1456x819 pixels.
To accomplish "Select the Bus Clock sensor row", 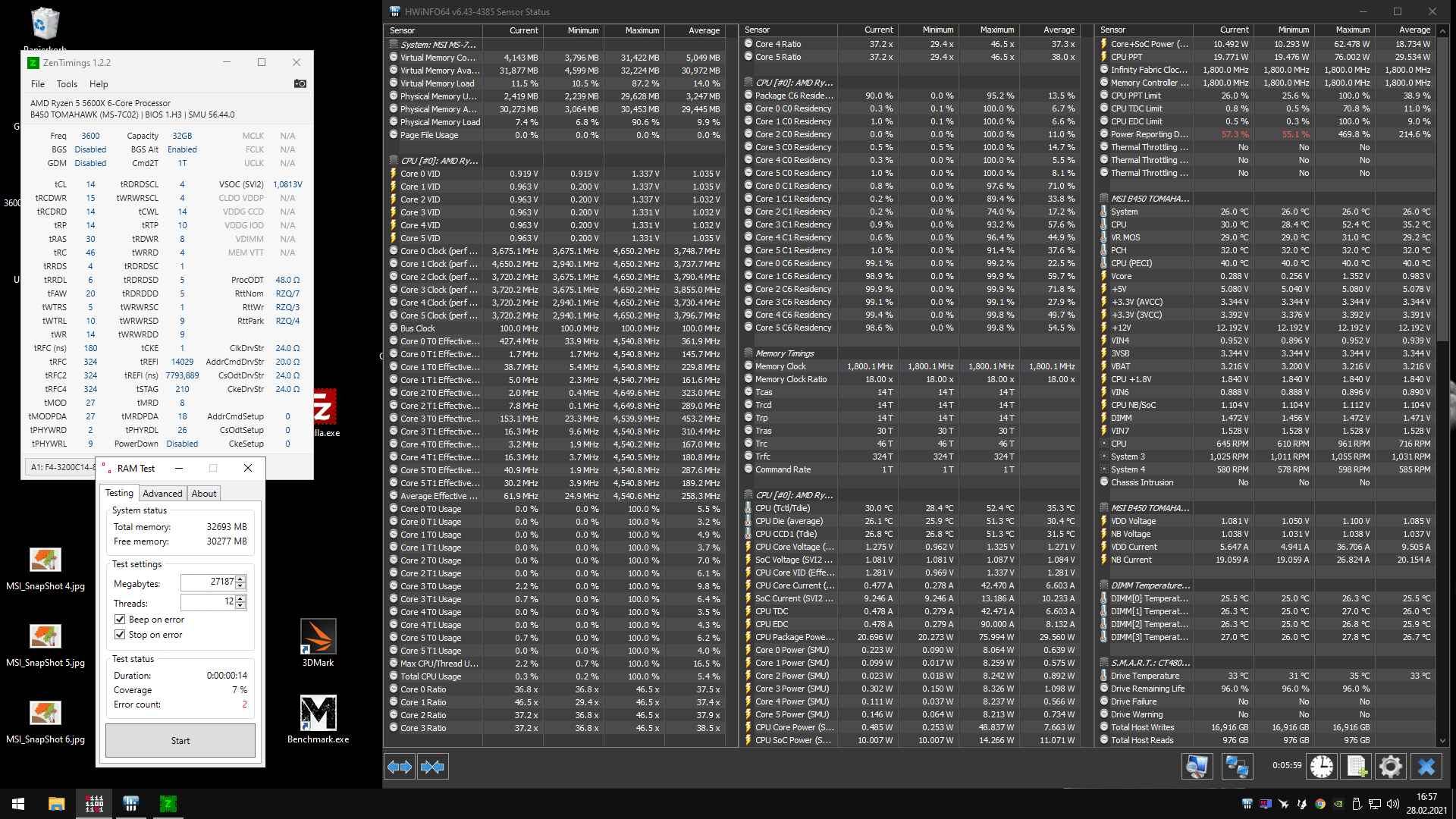I will tap(555, 328).
